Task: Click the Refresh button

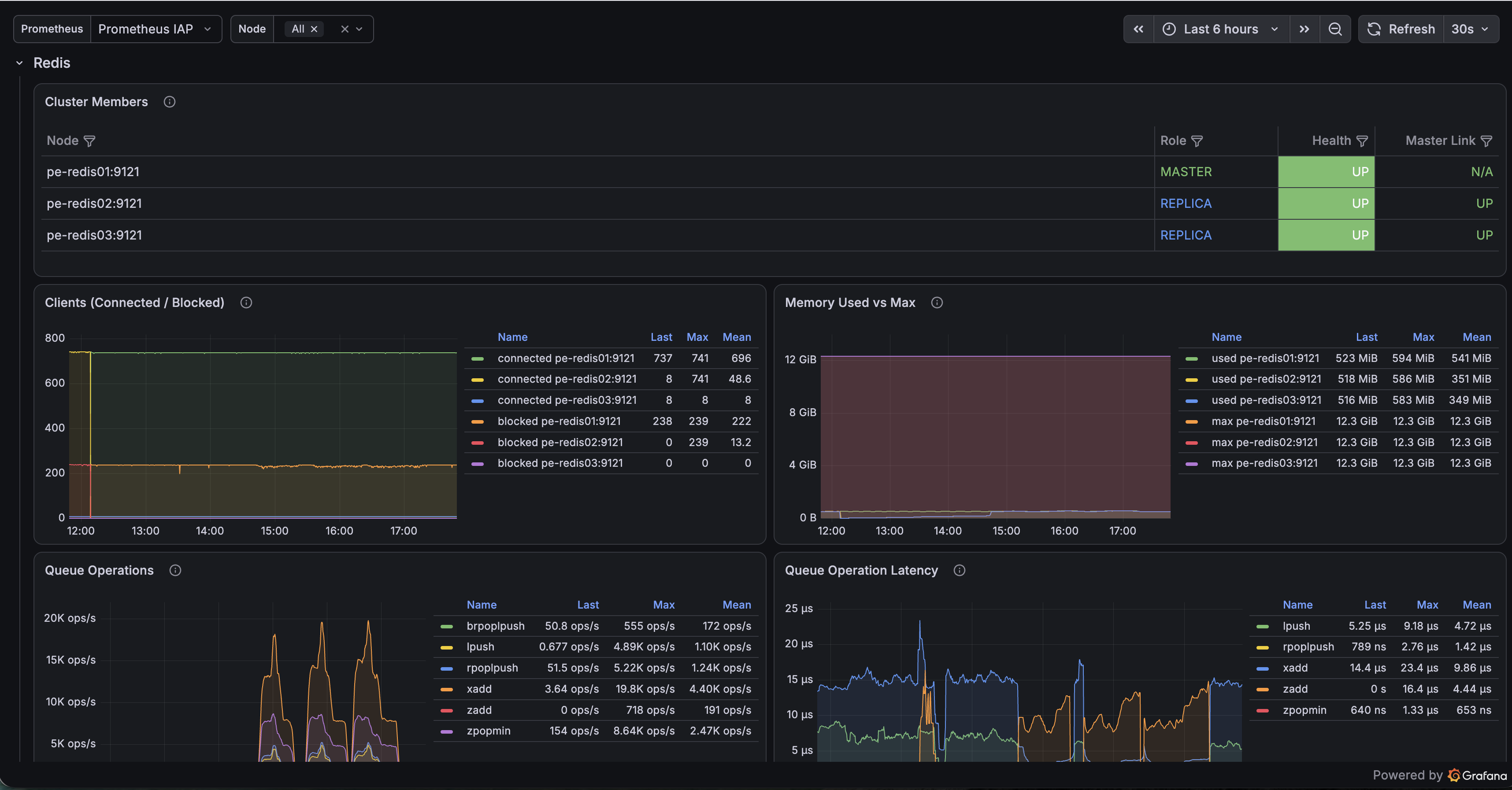Action: (1401, 30)
